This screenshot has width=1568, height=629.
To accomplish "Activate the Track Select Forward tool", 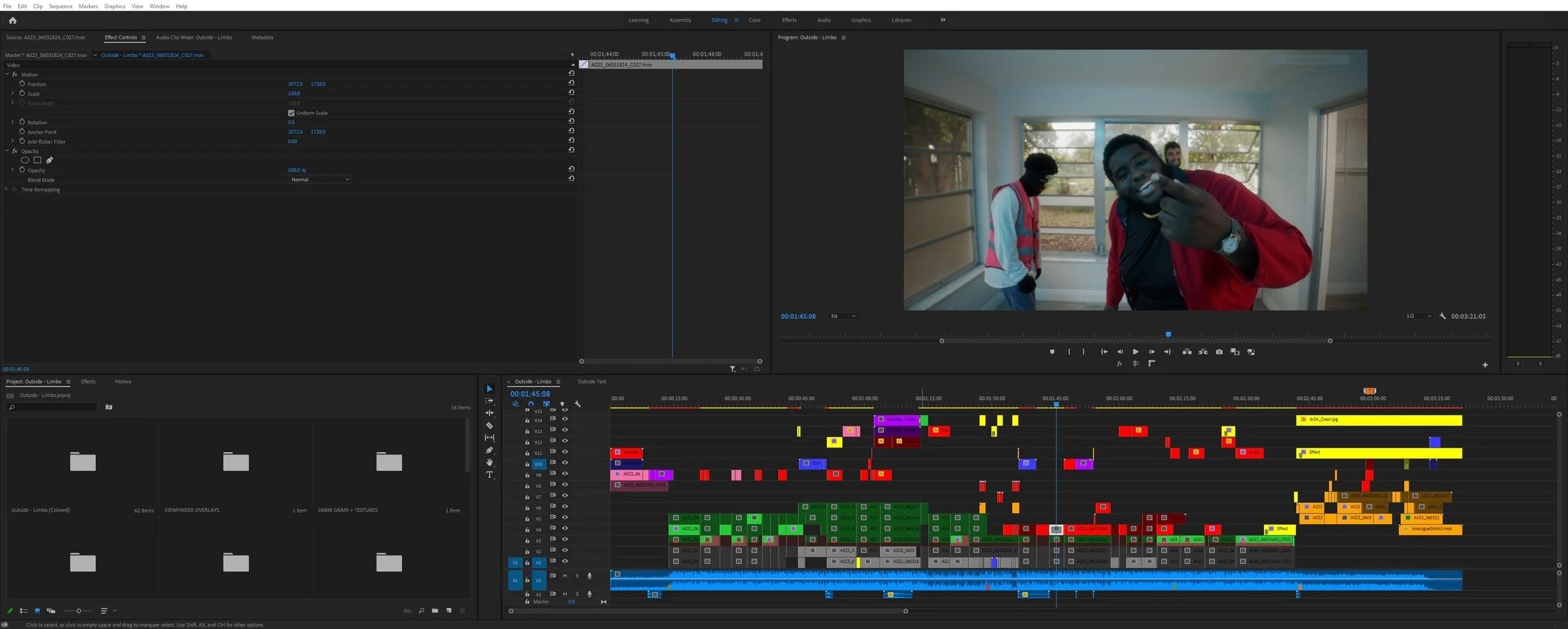I will coord(490,400).
